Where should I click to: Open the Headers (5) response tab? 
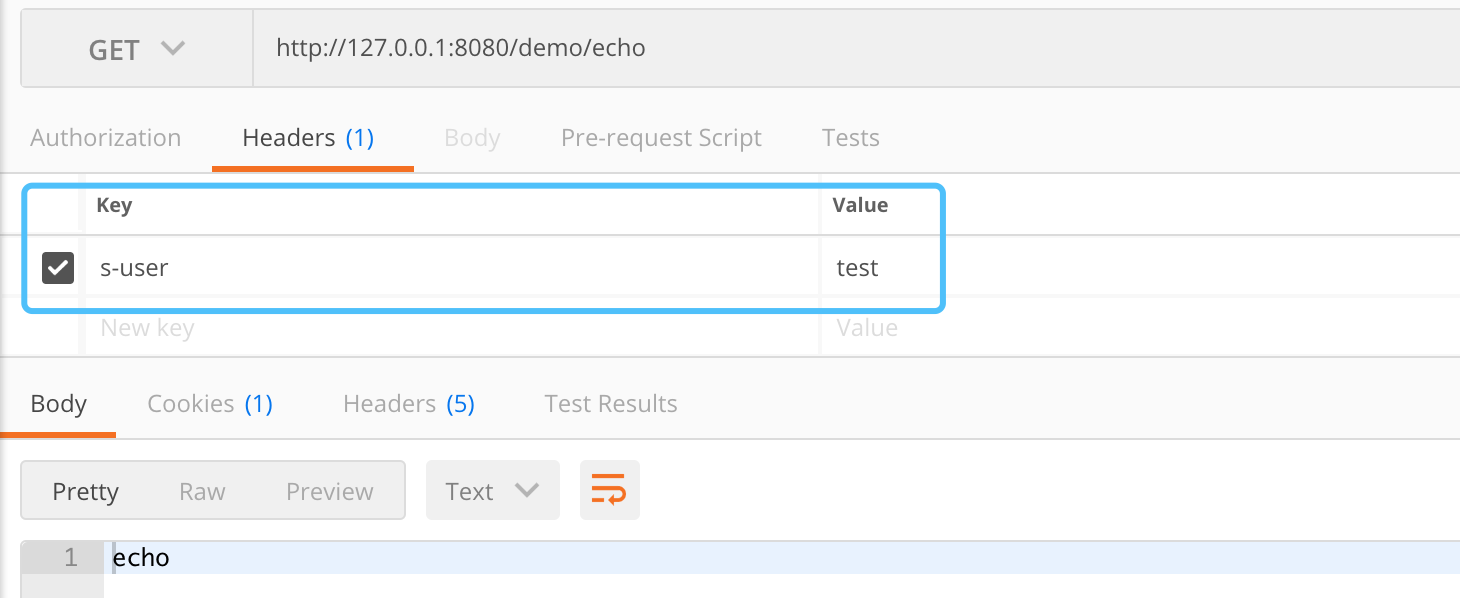(x=408, y=403)
